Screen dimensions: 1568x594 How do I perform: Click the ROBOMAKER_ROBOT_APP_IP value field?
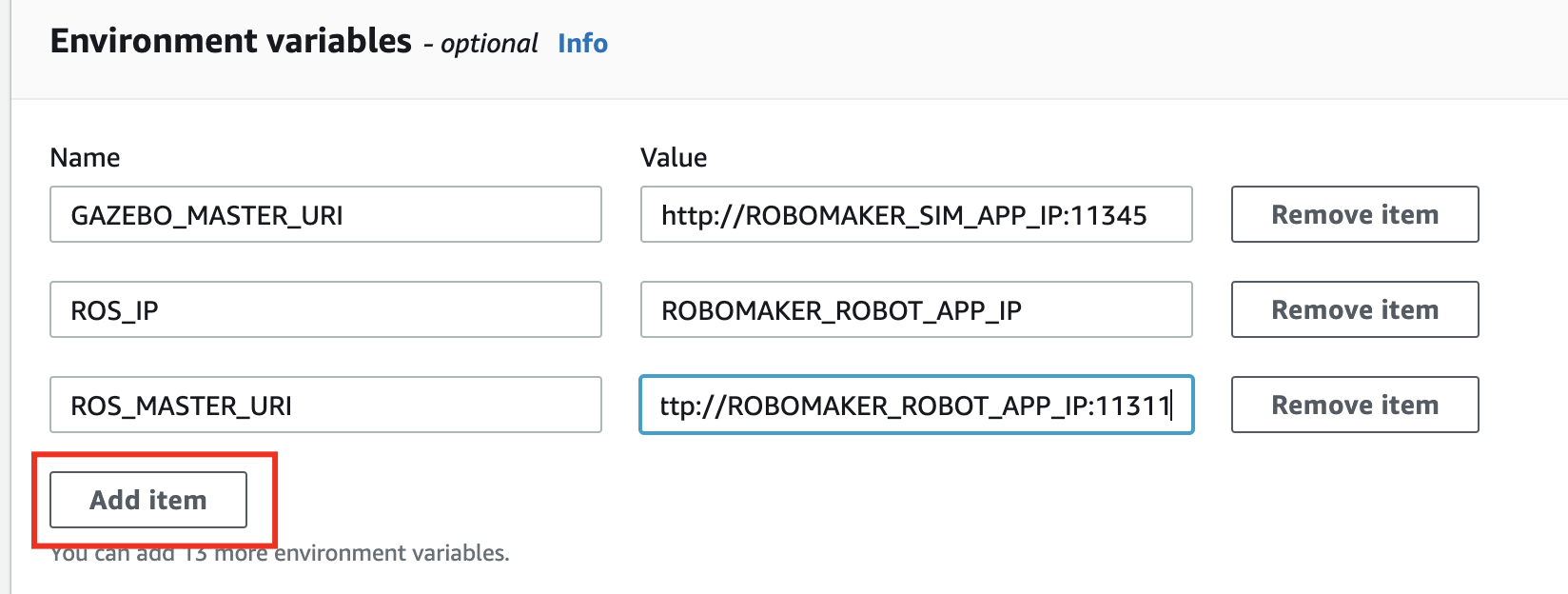(915, 309)
